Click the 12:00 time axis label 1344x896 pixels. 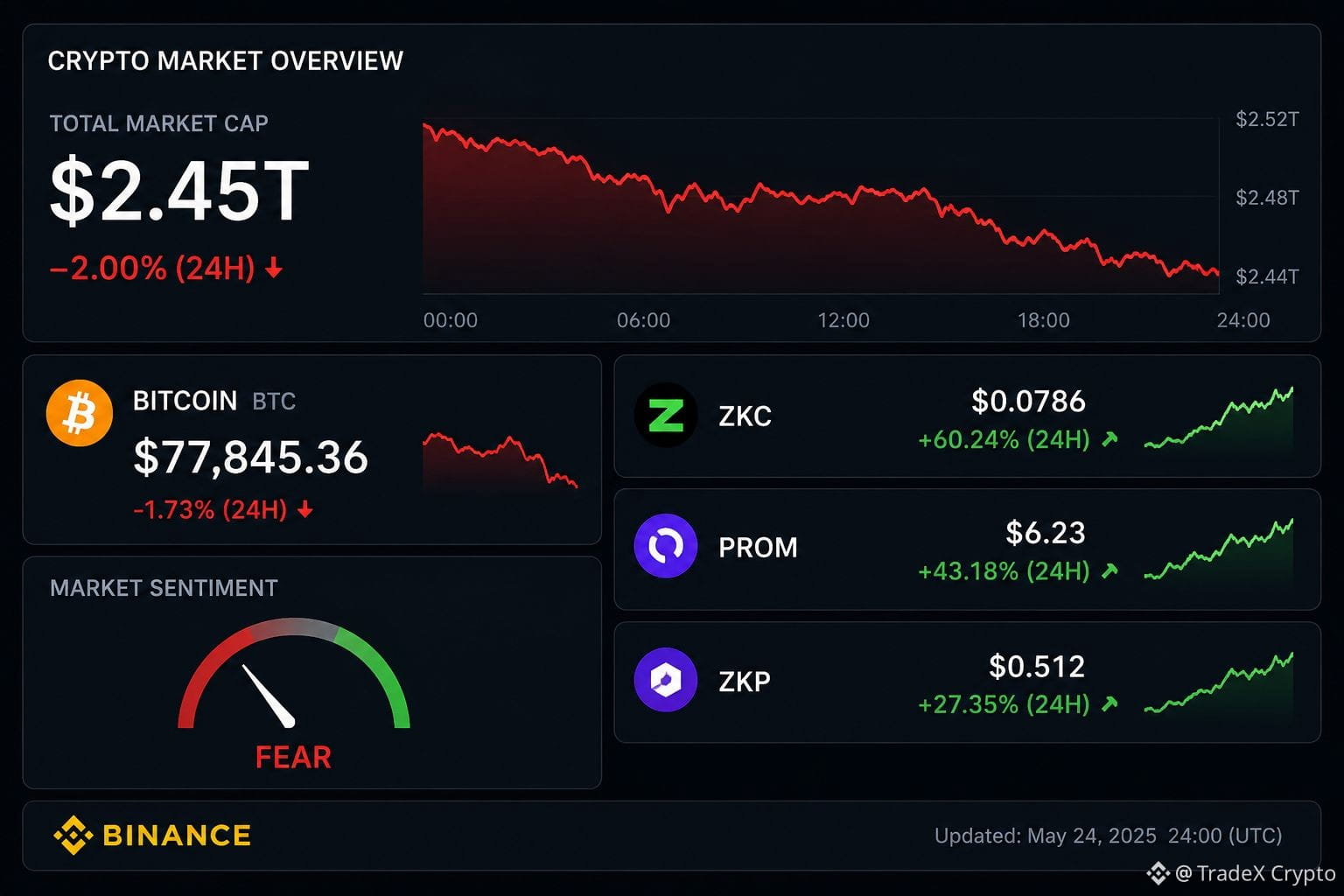843,320
